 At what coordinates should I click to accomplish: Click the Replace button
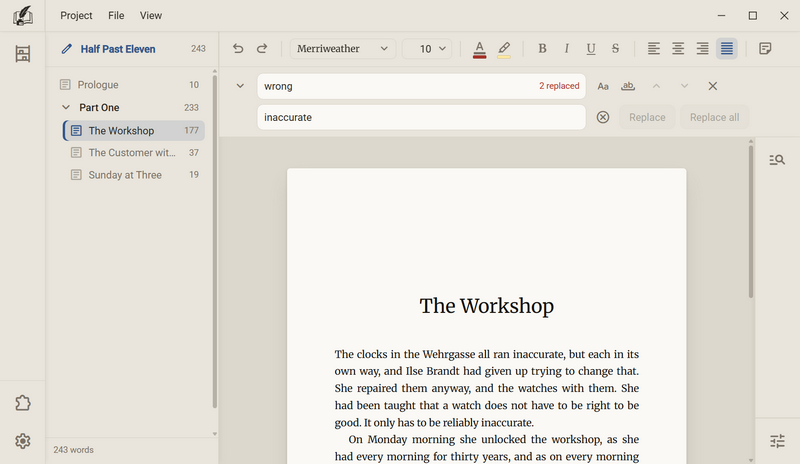click(647, 117)
